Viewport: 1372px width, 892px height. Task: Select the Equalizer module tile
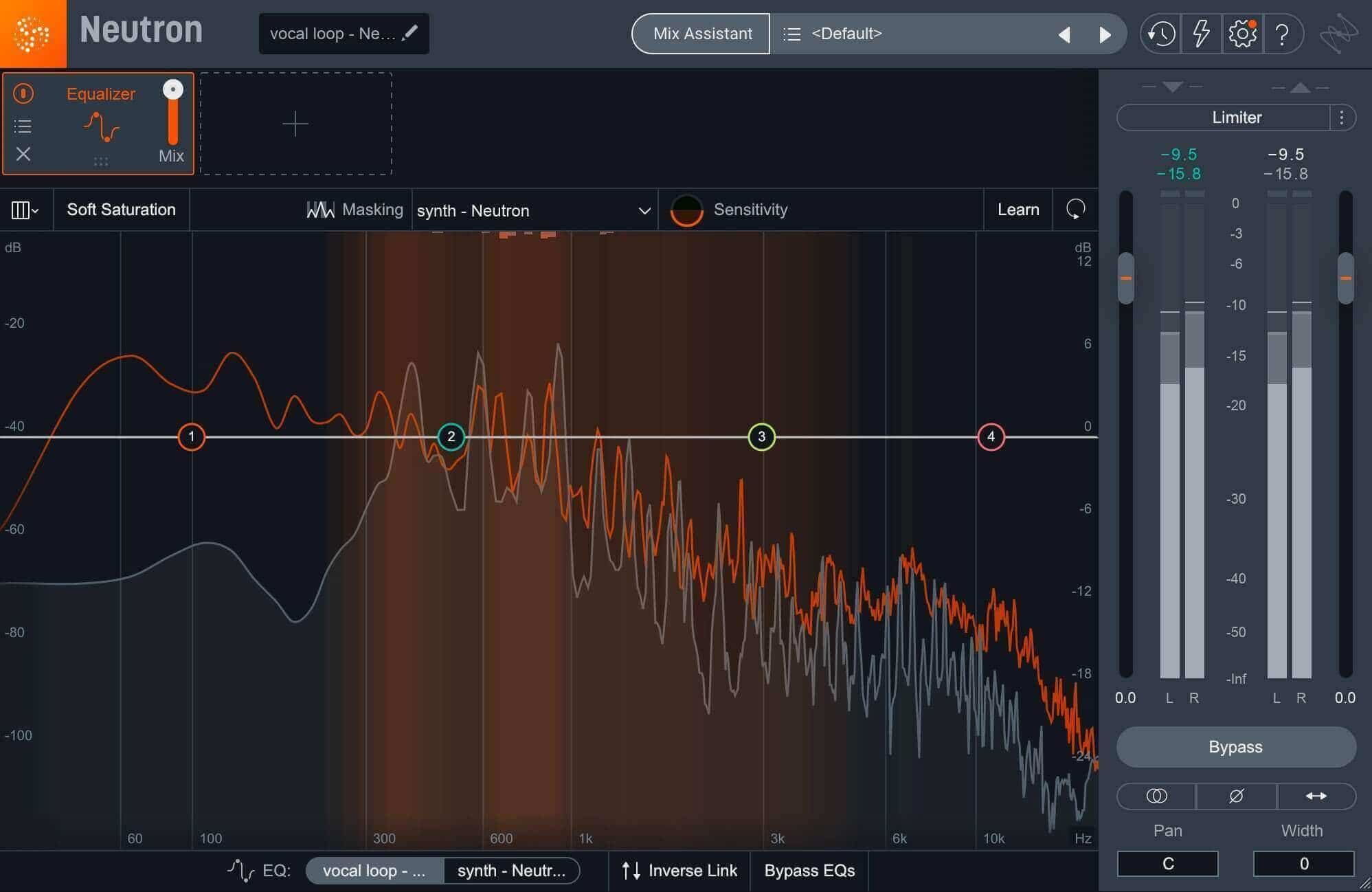click(98, 124)
